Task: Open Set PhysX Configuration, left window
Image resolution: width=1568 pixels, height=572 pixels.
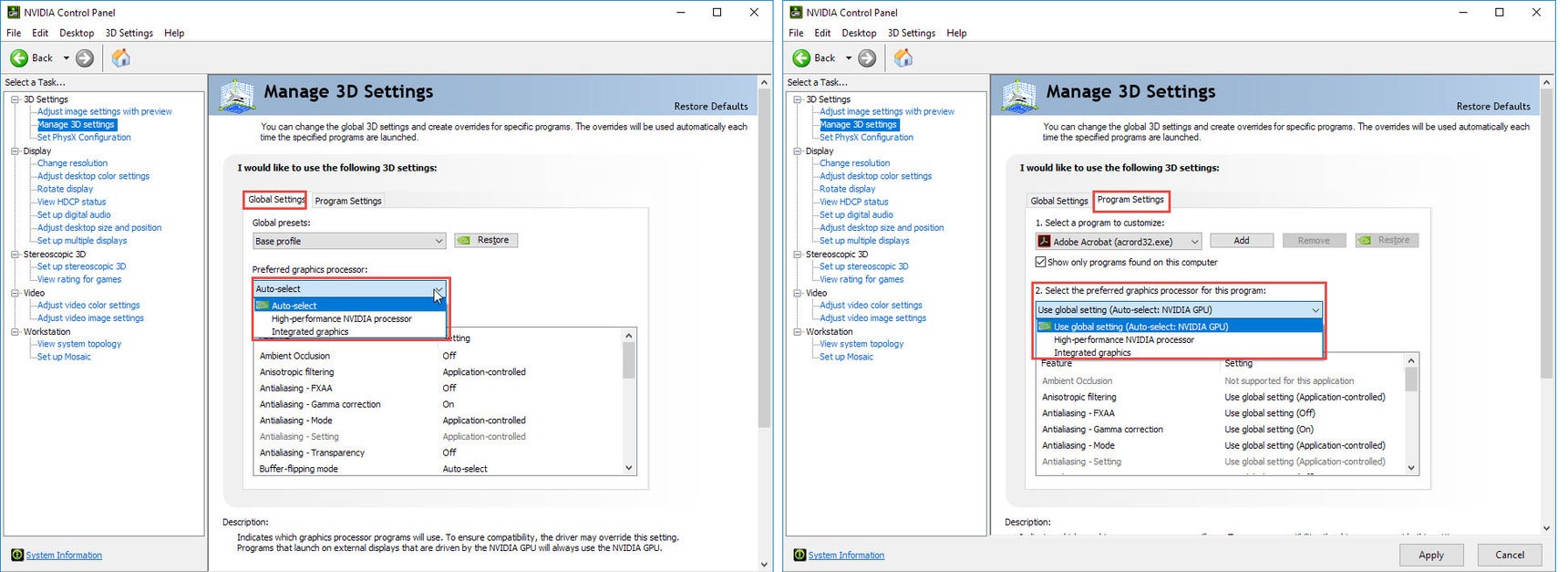Action: click(x=84, y=138)
